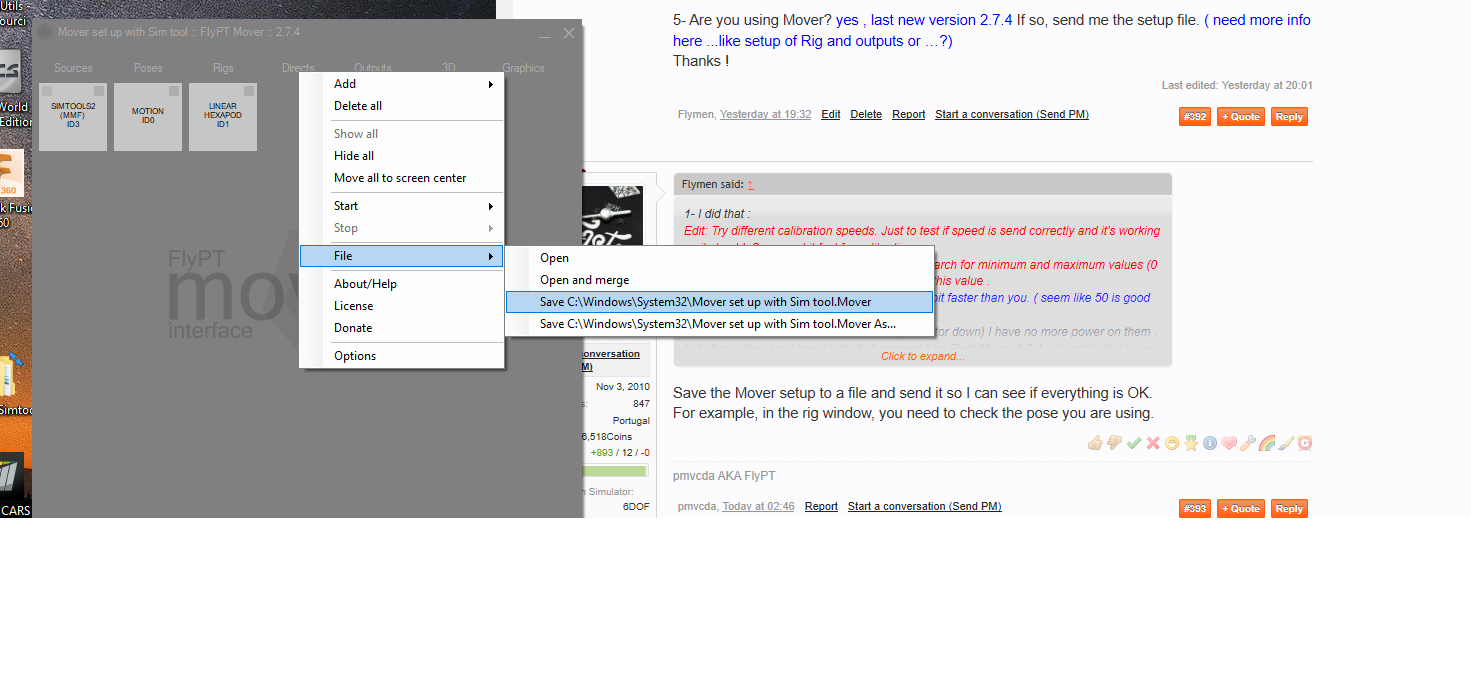Open the File submenu entry
Viewport: 1471px width, 686px height.
tap(402, 256)
